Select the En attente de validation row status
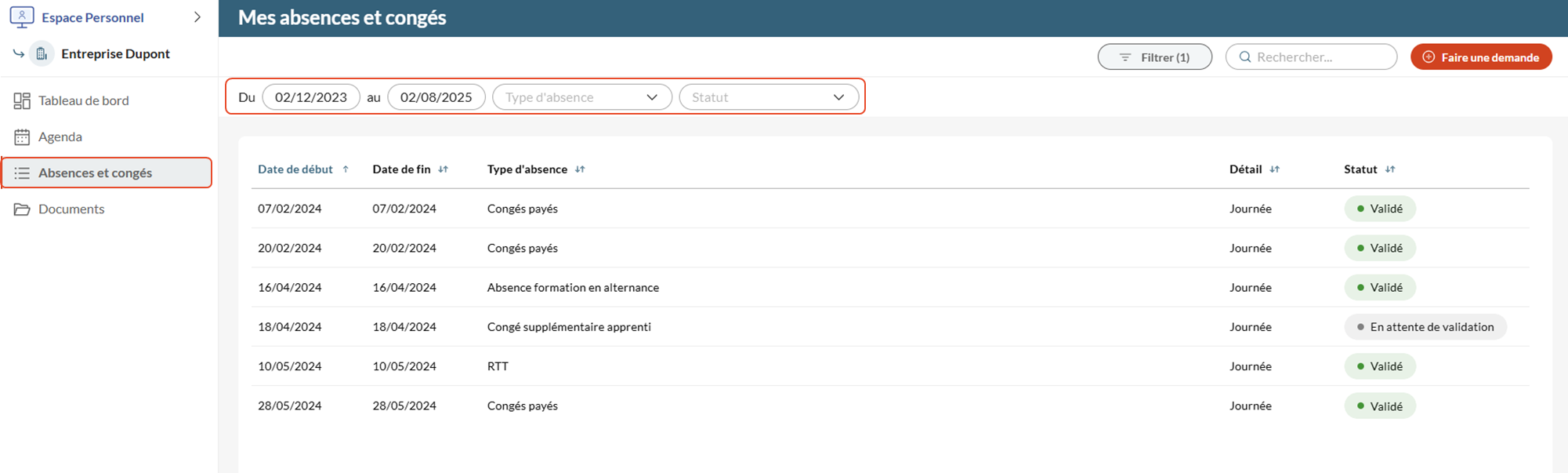 (x=1425, y=327)
